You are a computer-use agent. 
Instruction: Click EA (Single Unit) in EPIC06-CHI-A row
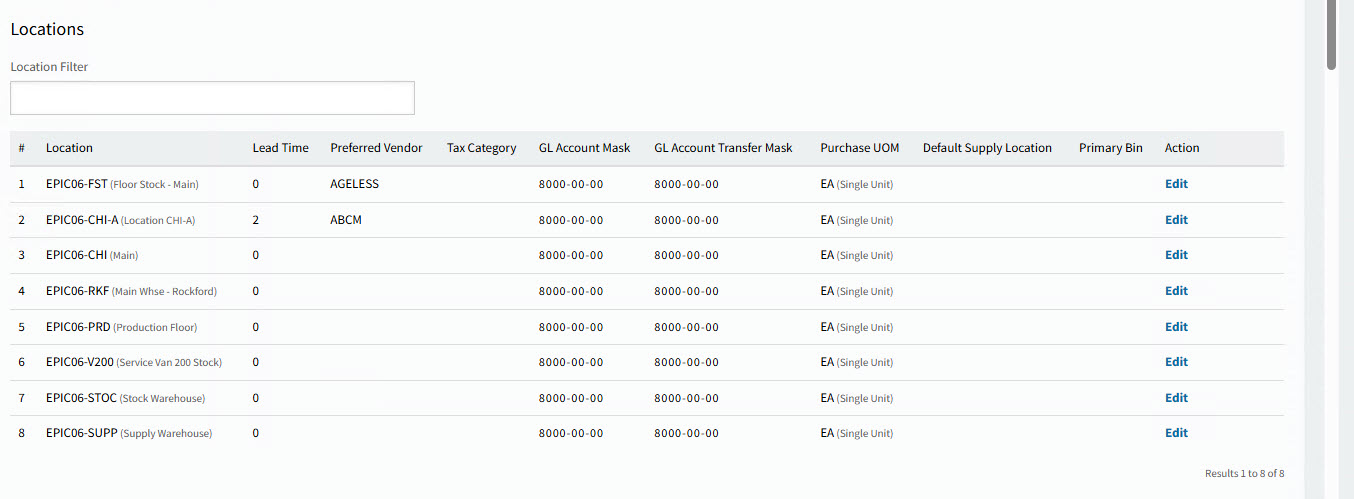coord(856,220)
